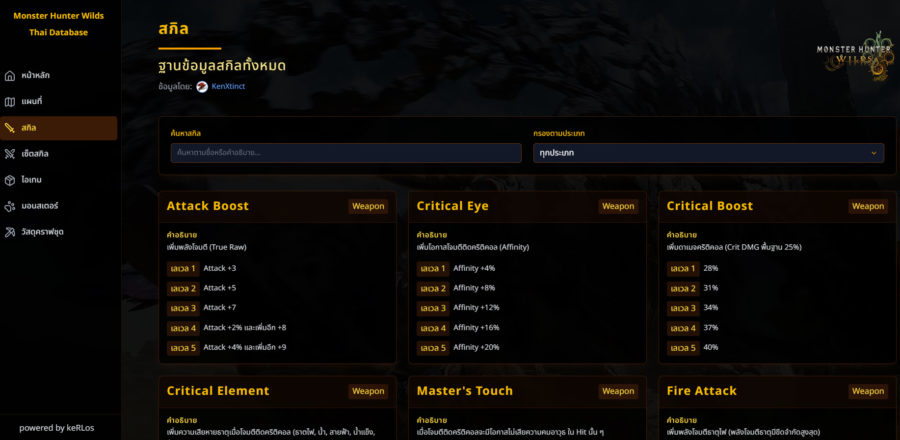Click the Critical Eye (Affinity) description text
This screenshot has height=440, width=900.
473,247
